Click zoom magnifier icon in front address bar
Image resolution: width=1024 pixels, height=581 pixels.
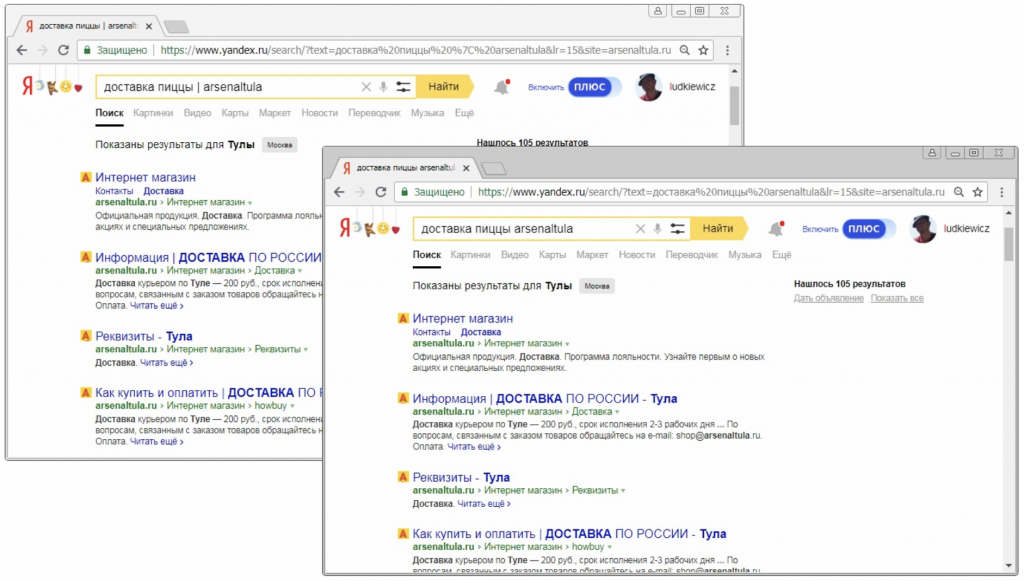coord(959,192)
